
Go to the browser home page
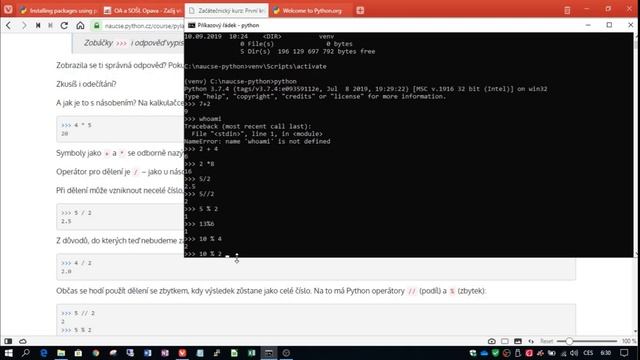(x=80, y=26)
